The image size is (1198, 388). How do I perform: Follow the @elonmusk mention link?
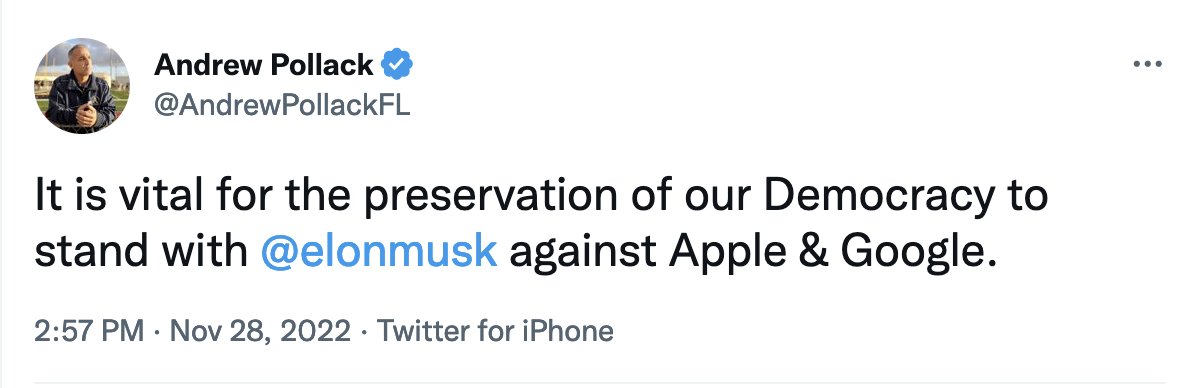pos(379,252)
